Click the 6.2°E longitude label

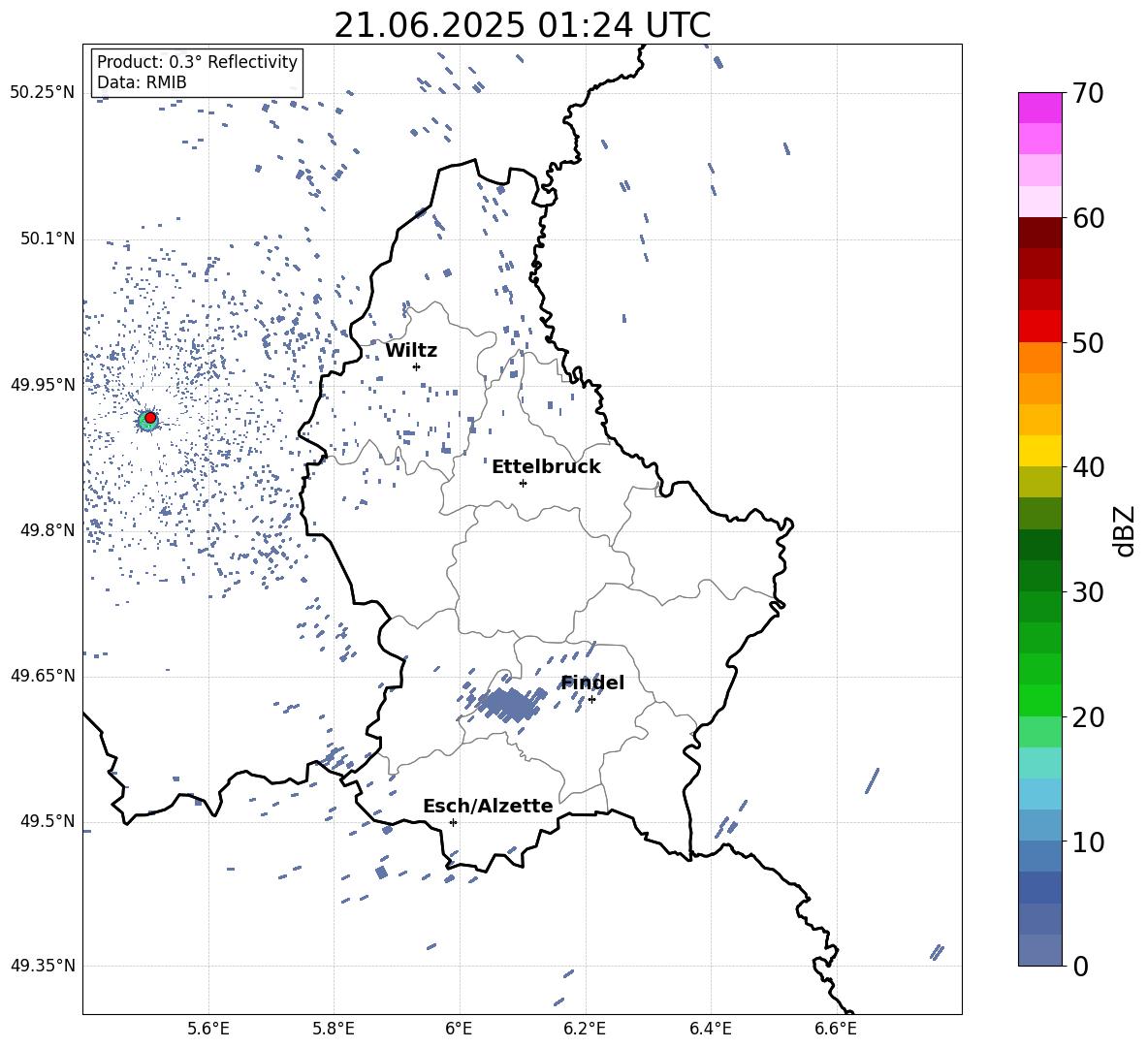click(x=585, y=1030)
